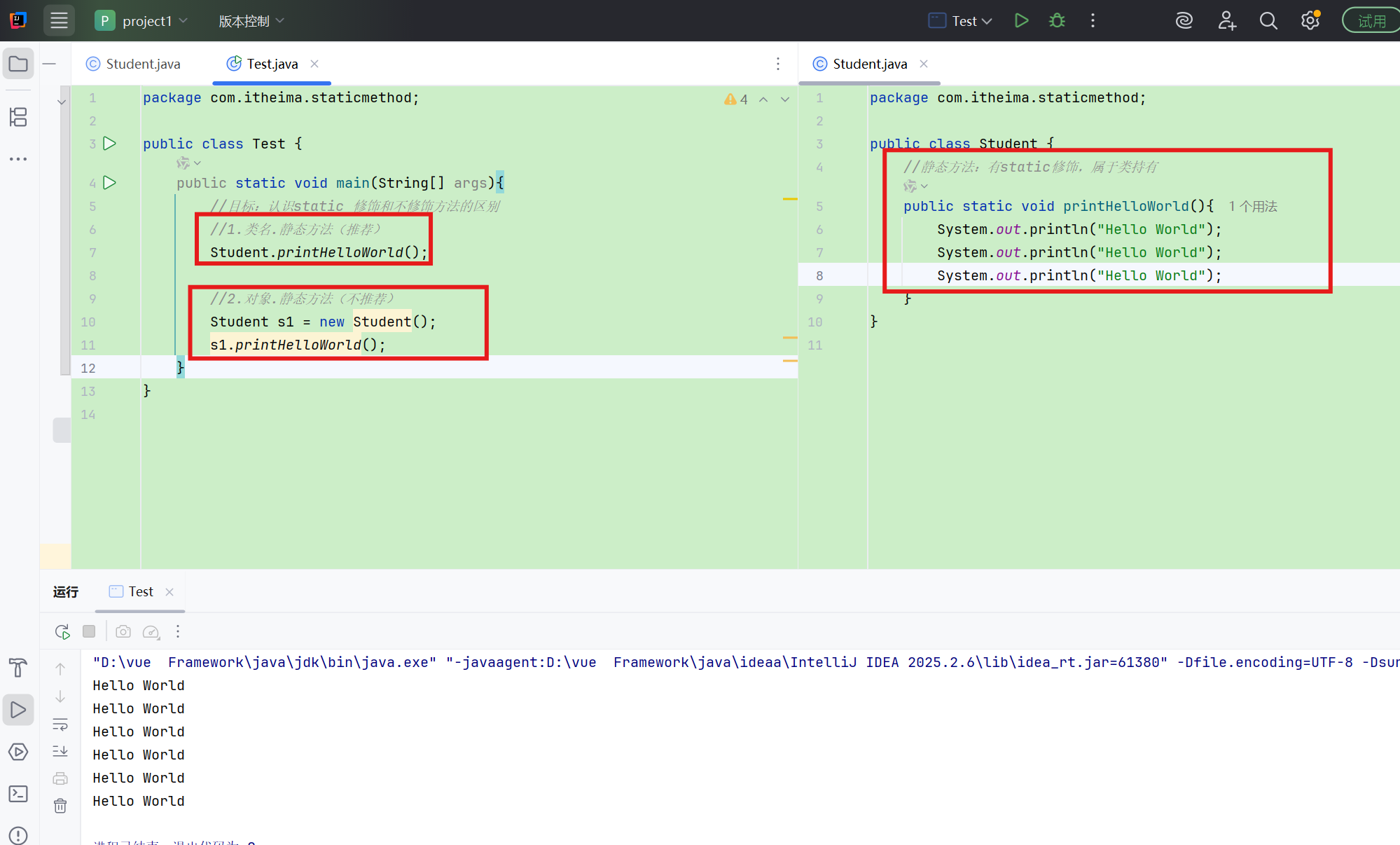1400x845 pixels.
Task: Open the IDE settings gear
Action: pyautogui.click(x=1310, y=21)
